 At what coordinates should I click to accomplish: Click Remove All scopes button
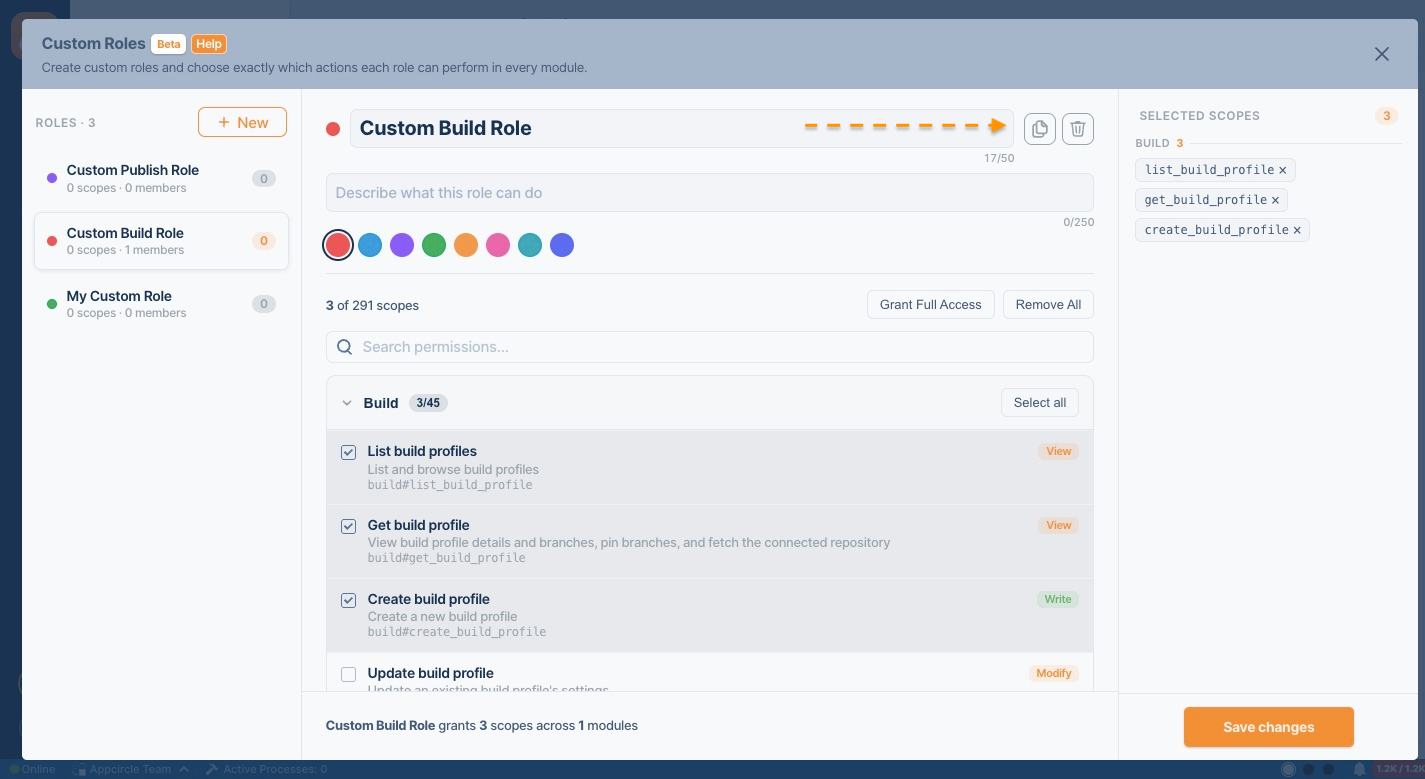point(1048,305)
